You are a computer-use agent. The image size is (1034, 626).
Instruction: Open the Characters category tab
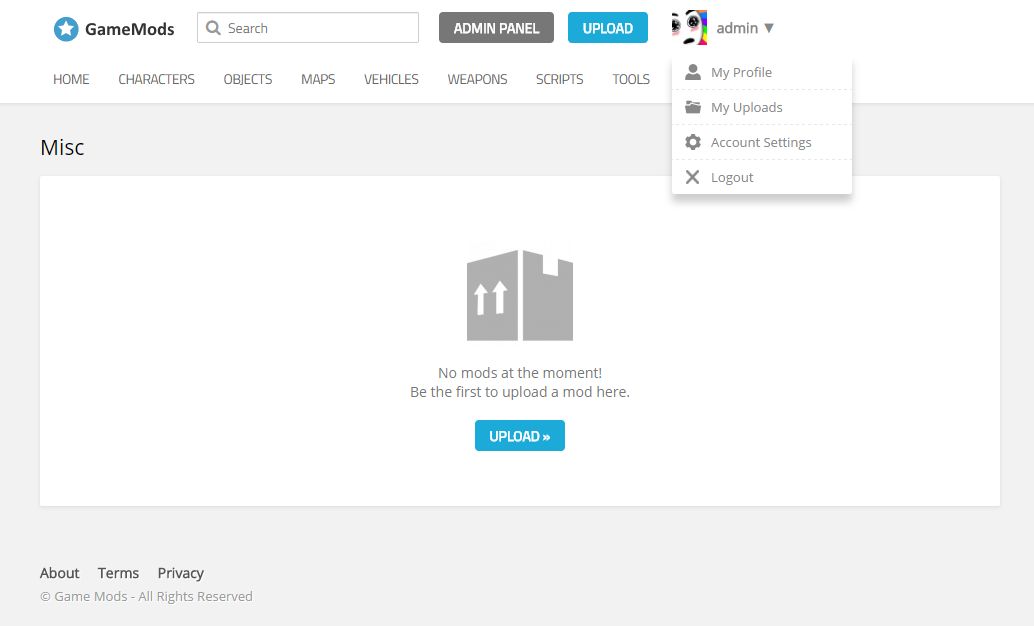(x=156, y=79)
